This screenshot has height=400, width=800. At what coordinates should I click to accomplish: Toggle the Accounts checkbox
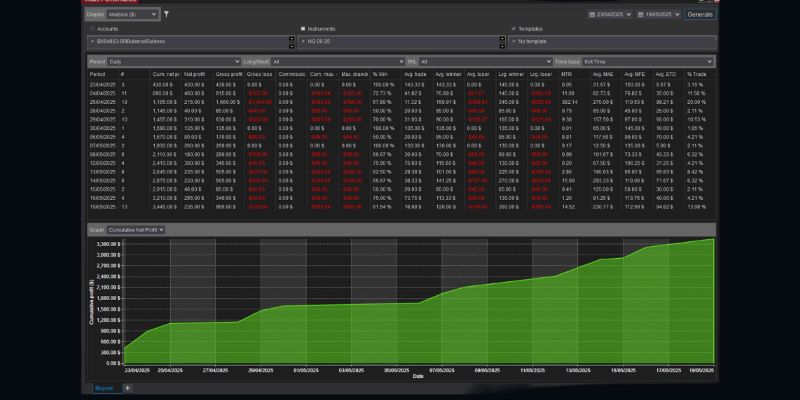click(92, 29)
